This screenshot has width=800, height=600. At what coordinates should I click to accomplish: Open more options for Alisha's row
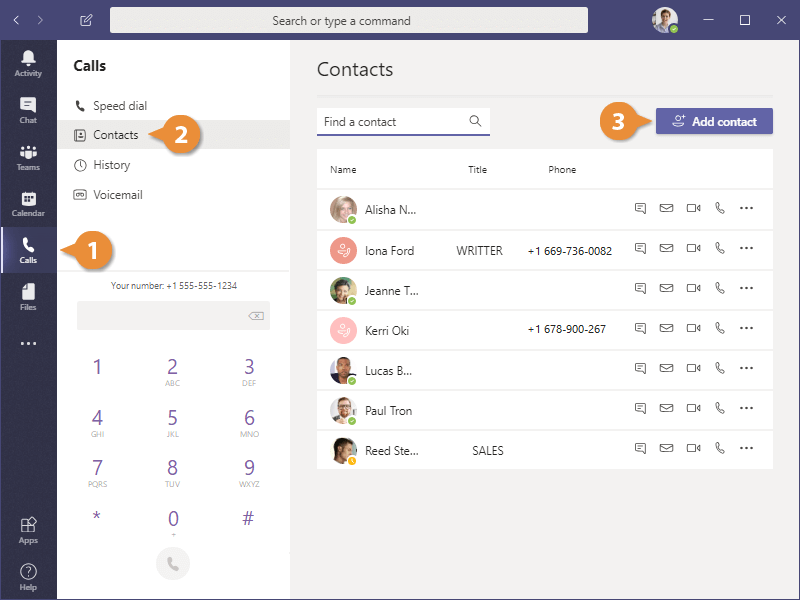click(x=746, y=209)
